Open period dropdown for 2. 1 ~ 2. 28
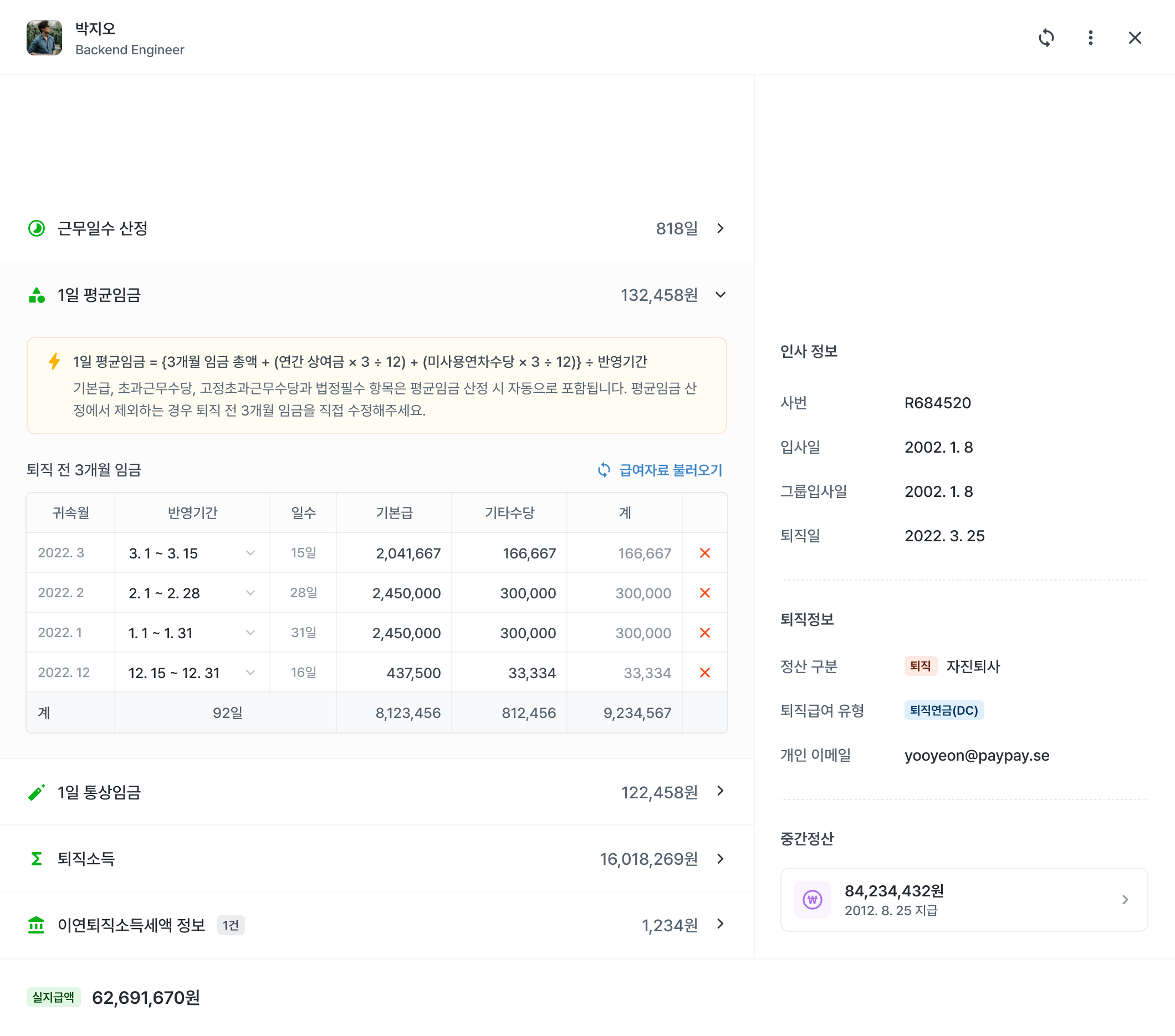The width and height of the screenshot is (1175, 1036). (250, 592)
